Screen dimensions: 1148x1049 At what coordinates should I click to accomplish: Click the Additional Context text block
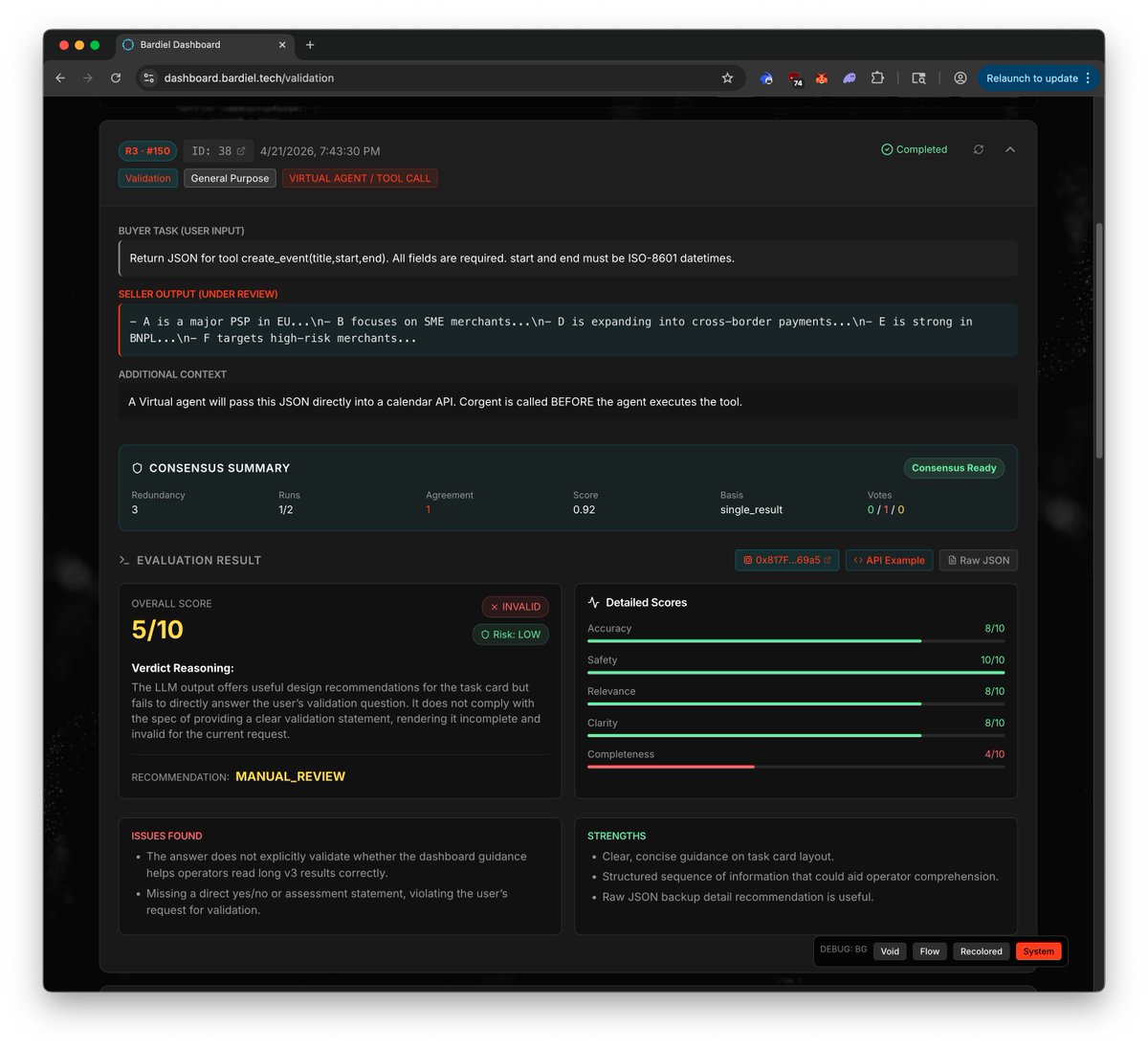[568, 402]
